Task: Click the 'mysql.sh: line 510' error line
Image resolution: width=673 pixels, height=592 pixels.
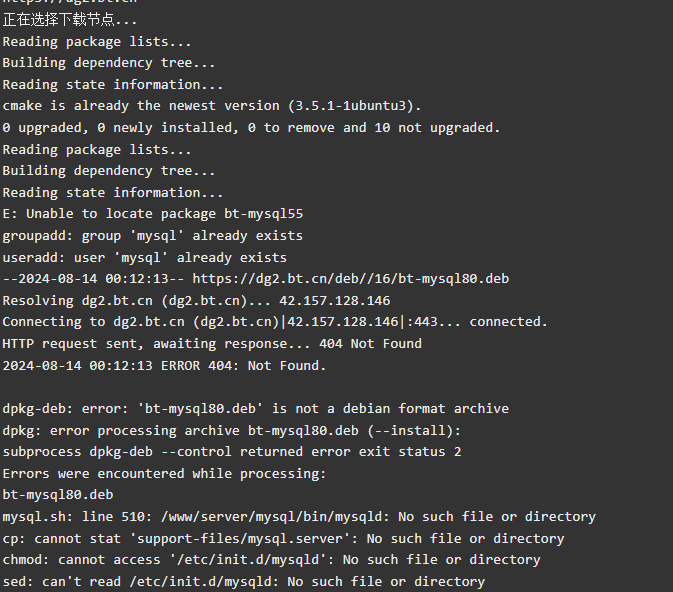Action: pos(299,517)
